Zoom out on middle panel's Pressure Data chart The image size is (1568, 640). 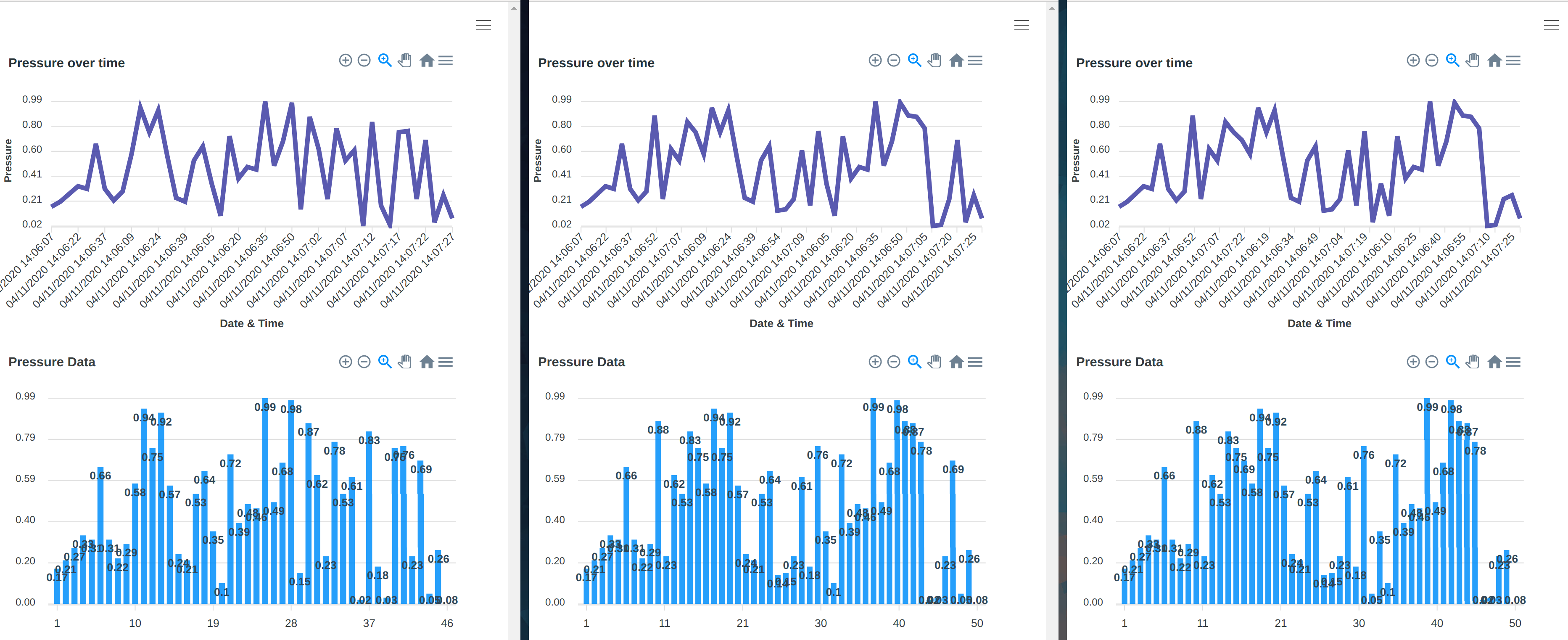click(894, 362)
